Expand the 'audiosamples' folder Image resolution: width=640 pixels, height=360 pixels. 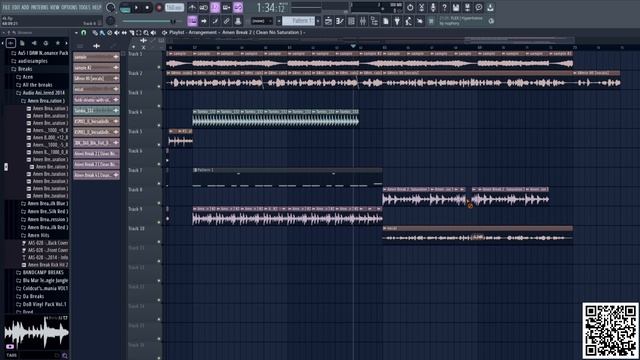pyautogui.click(x=29, y=61)
